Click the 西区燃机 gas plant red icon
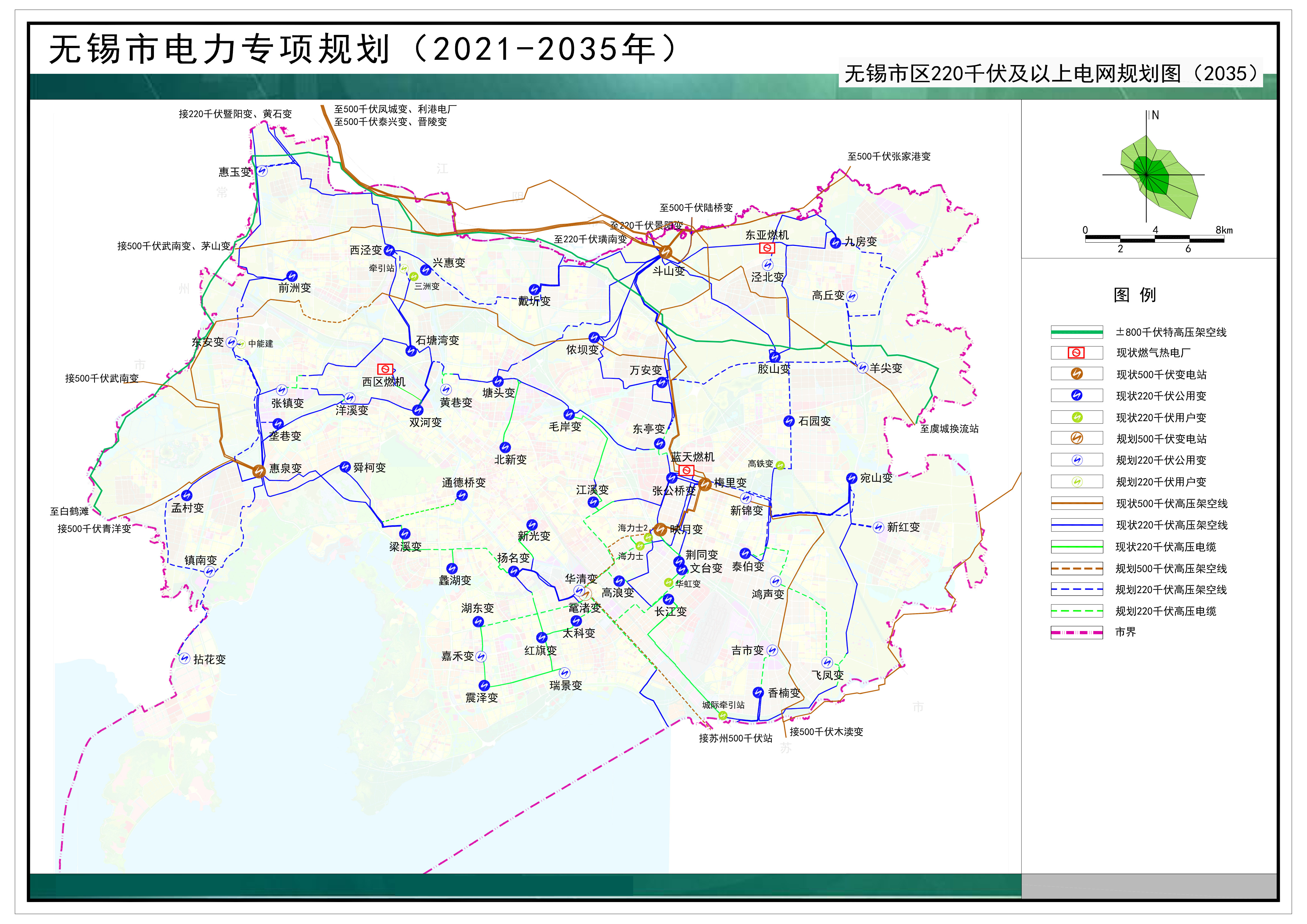The image size is (1307, 924). pyautogui.click(x=385, y=369)
